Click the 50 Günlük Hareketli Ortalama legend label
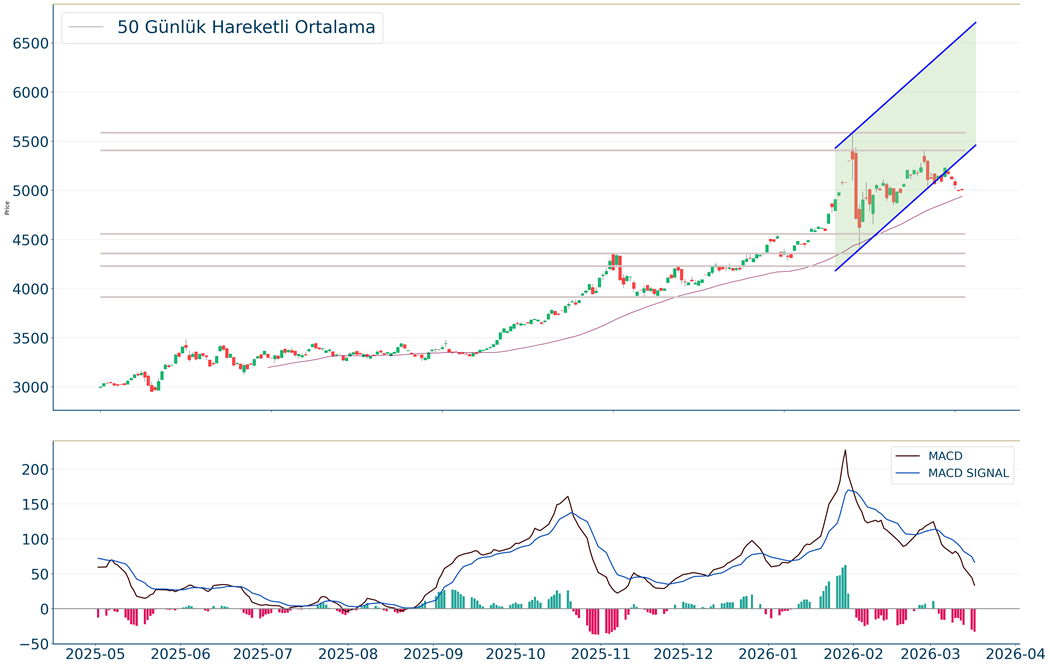The image size is (1050, 666). point(246,28)
